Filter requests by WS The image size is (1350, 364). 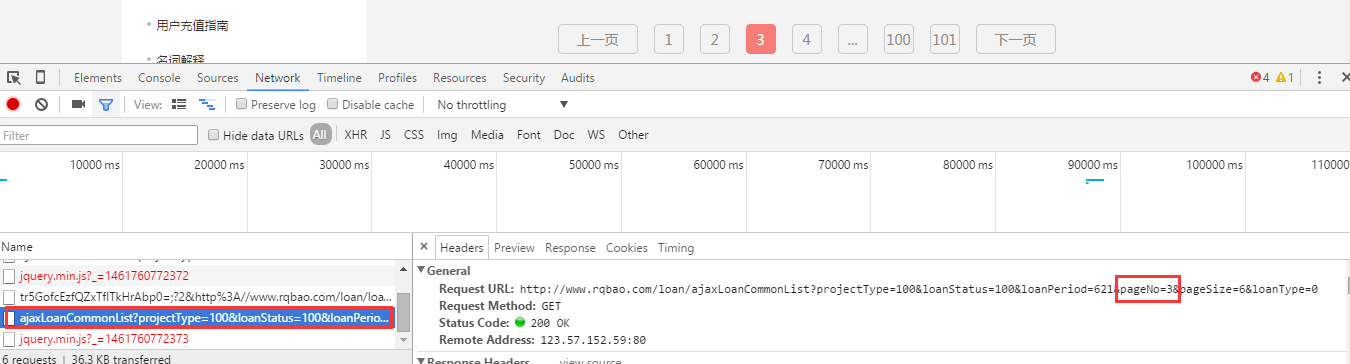596,135
